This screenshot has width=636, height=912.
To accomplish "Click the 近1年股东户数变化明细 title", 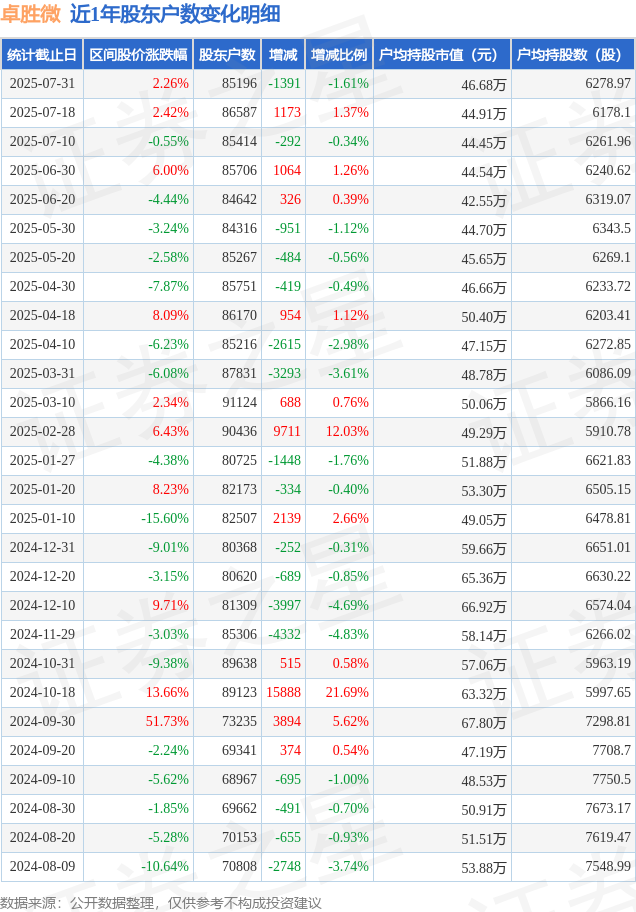I will tap(175, 14).
